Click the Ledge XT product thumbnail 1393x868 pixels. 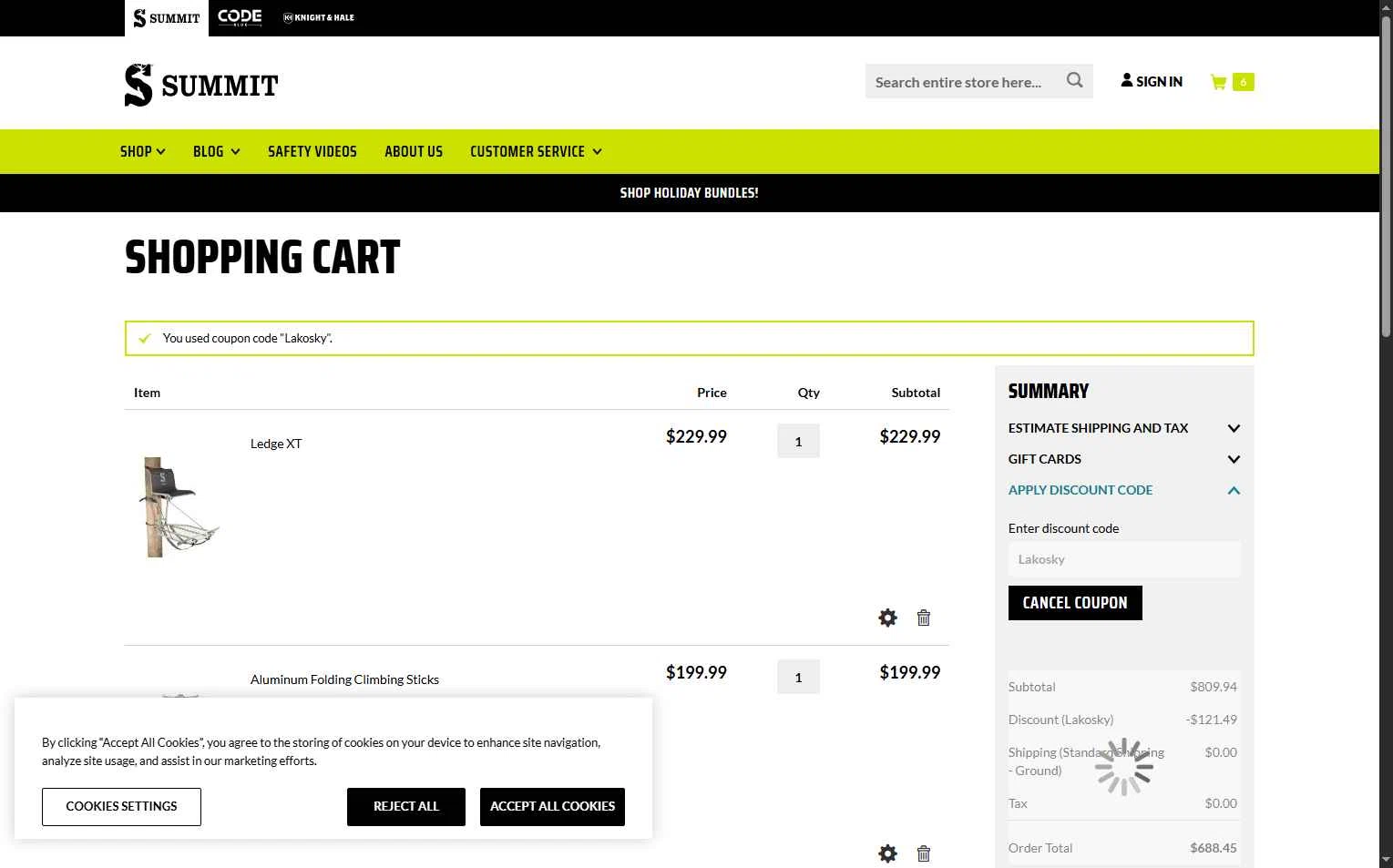point(179,507)
